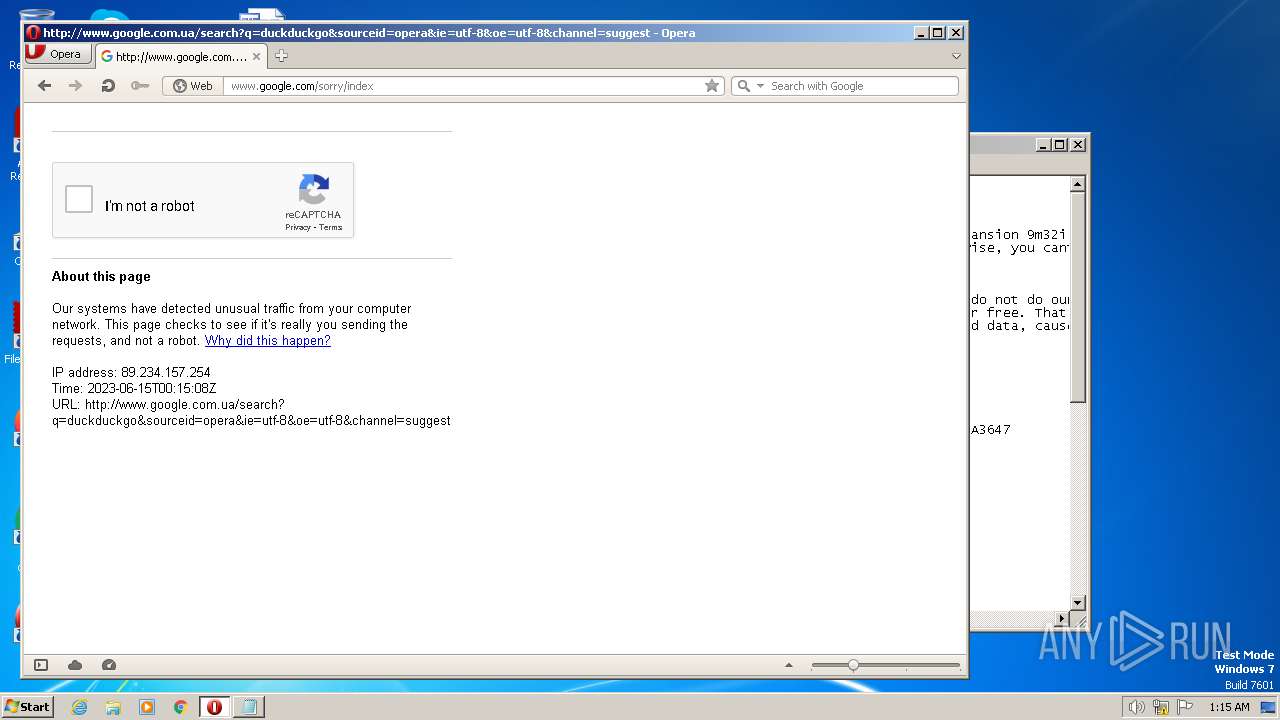This screenshot has width=1280, height=720.
Task: Open Windows Explorer folder from taskbar
Action: (x=113, y=707)
